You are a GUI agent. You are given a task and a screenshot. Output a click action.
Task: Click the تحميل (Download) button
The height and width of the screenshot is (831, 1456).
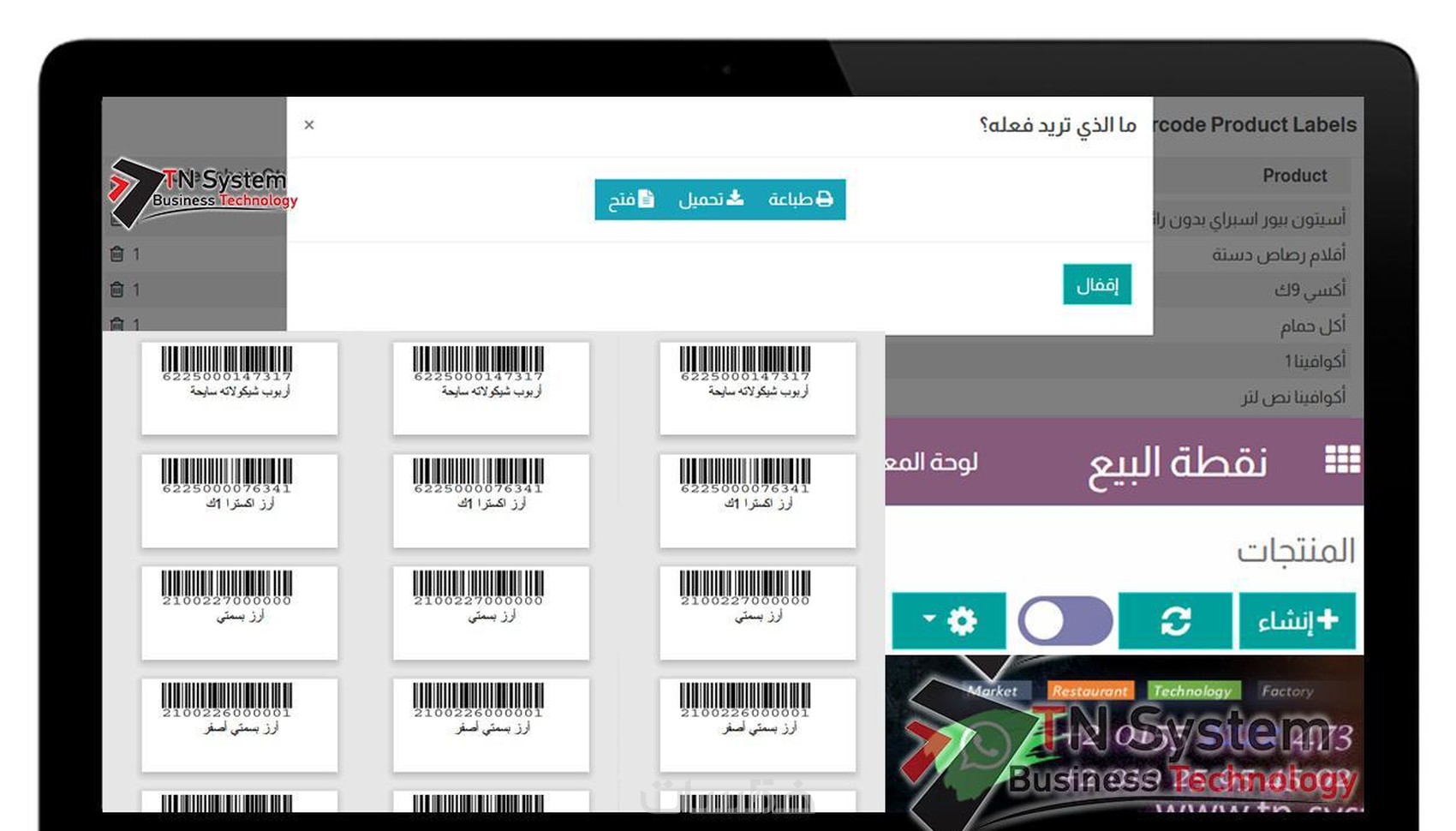tap(711, 200)
